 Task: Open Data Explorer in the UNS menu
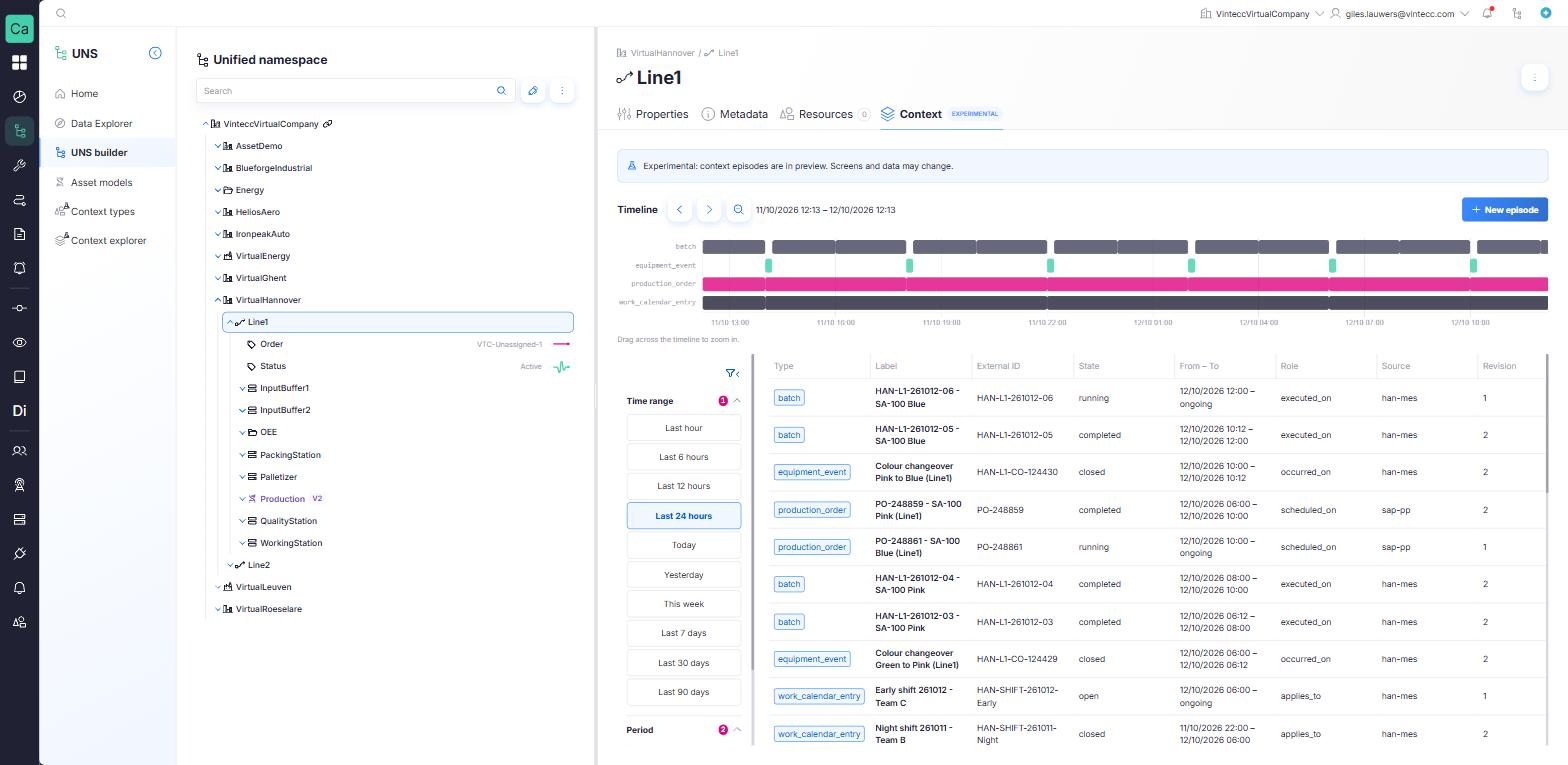pos(101,123)
